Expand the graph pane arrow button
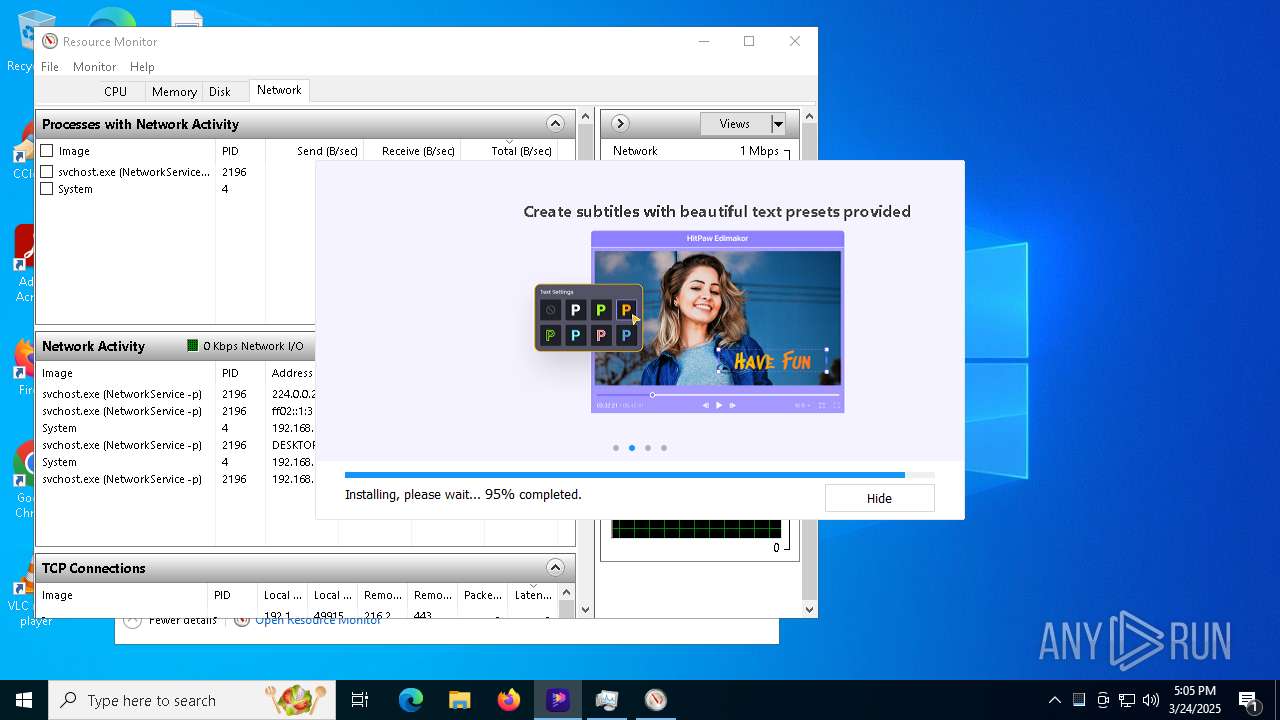The height and width of the screenshot is (720, 1280). tap(620, 124)
